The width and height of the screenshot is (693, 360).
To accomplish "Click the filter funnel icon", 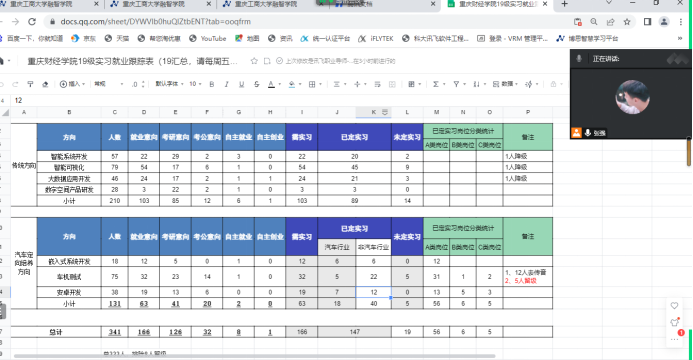I will 456,84.
